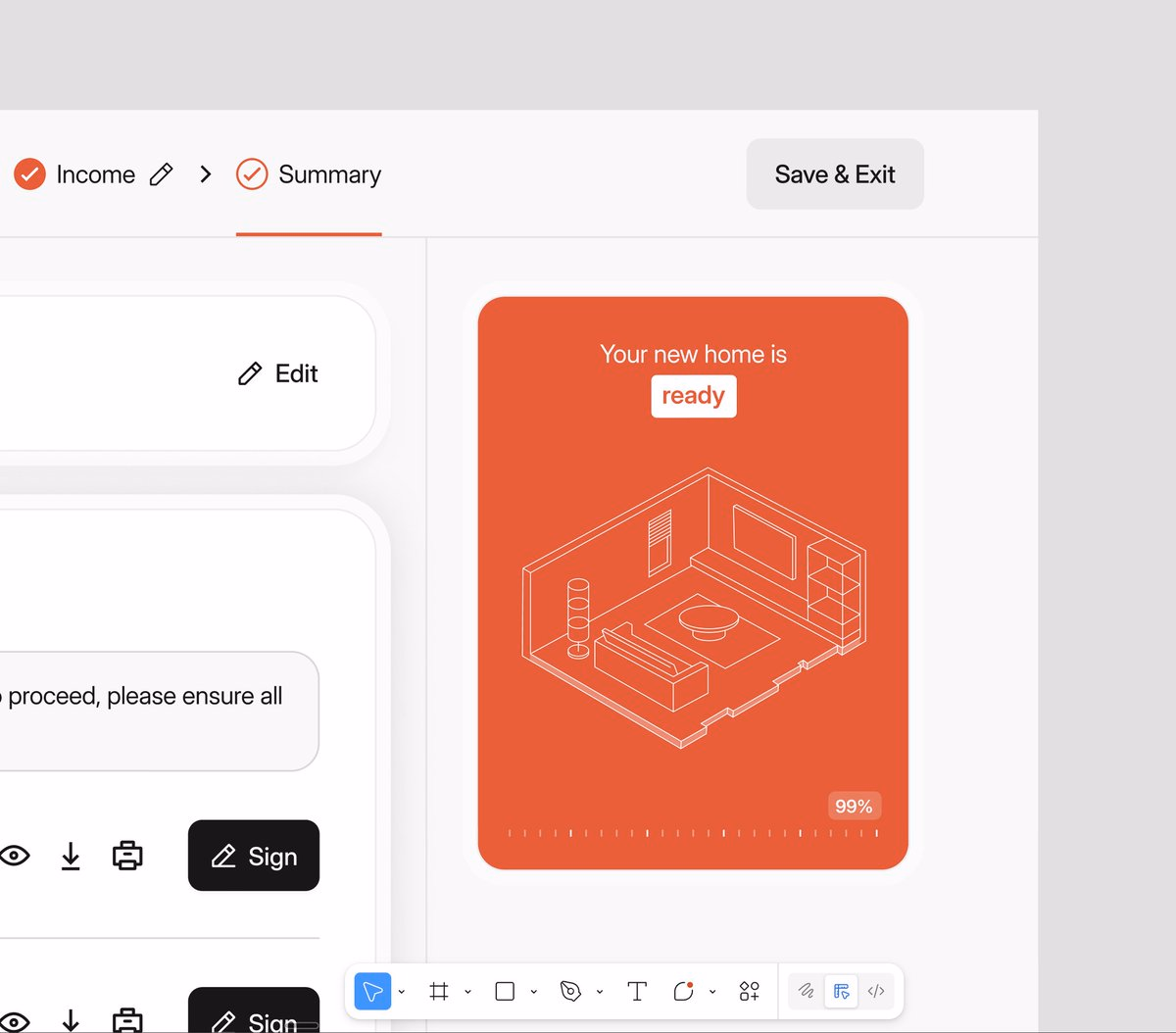Click the Save & Exit button
Viewport: 1176px width, 1033px height.
[x=835, y=173]
